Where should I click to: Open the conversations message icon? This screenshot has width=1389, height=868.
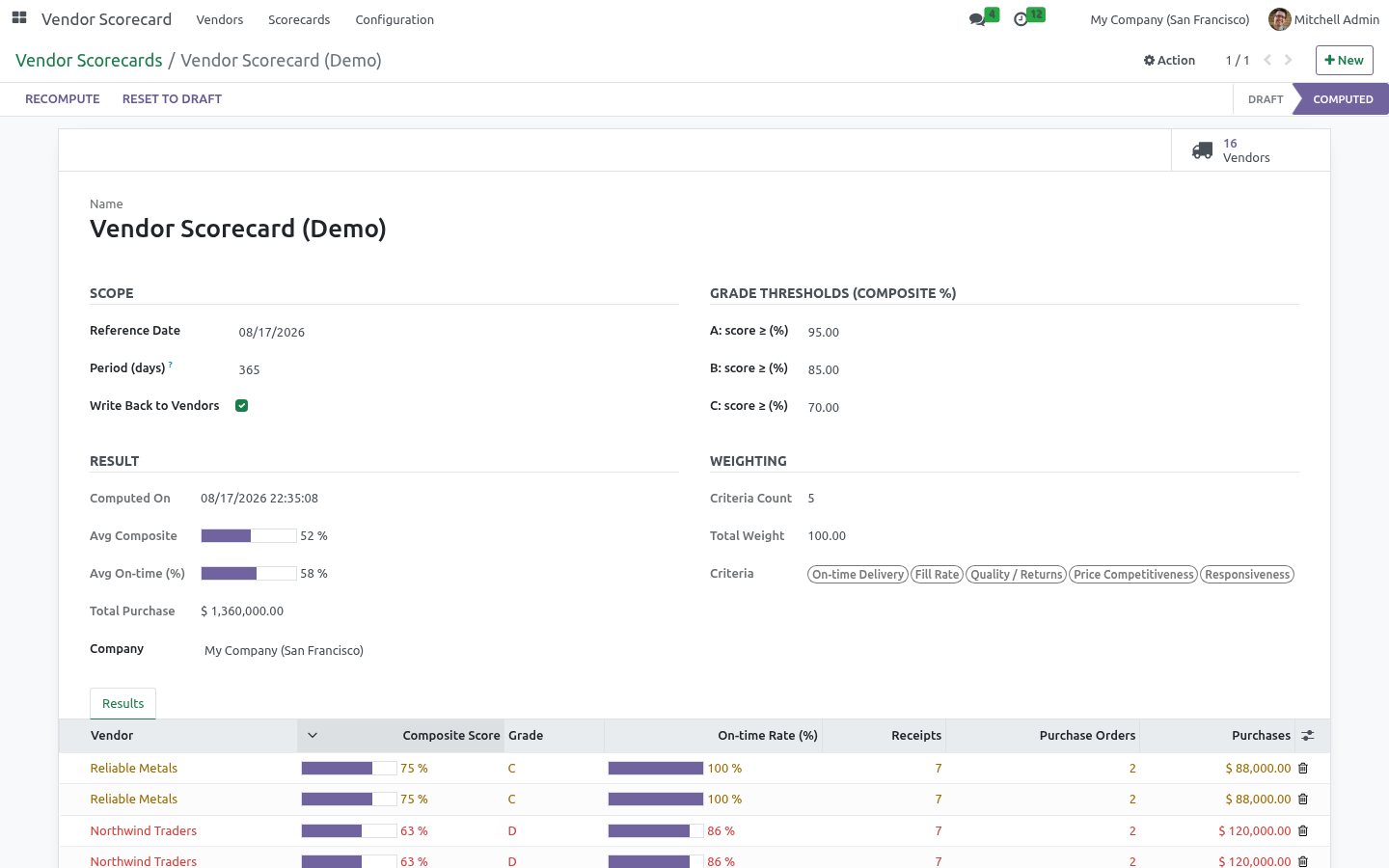(x=978, y=19)
